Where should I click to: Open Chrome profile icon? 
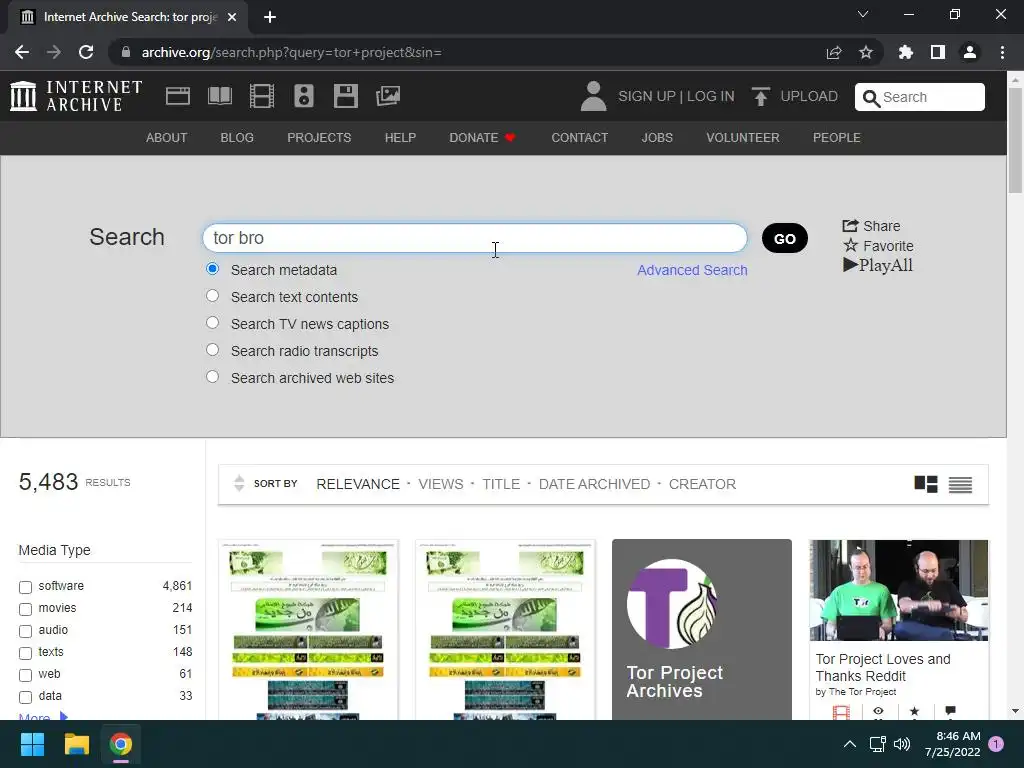[970, 52]
